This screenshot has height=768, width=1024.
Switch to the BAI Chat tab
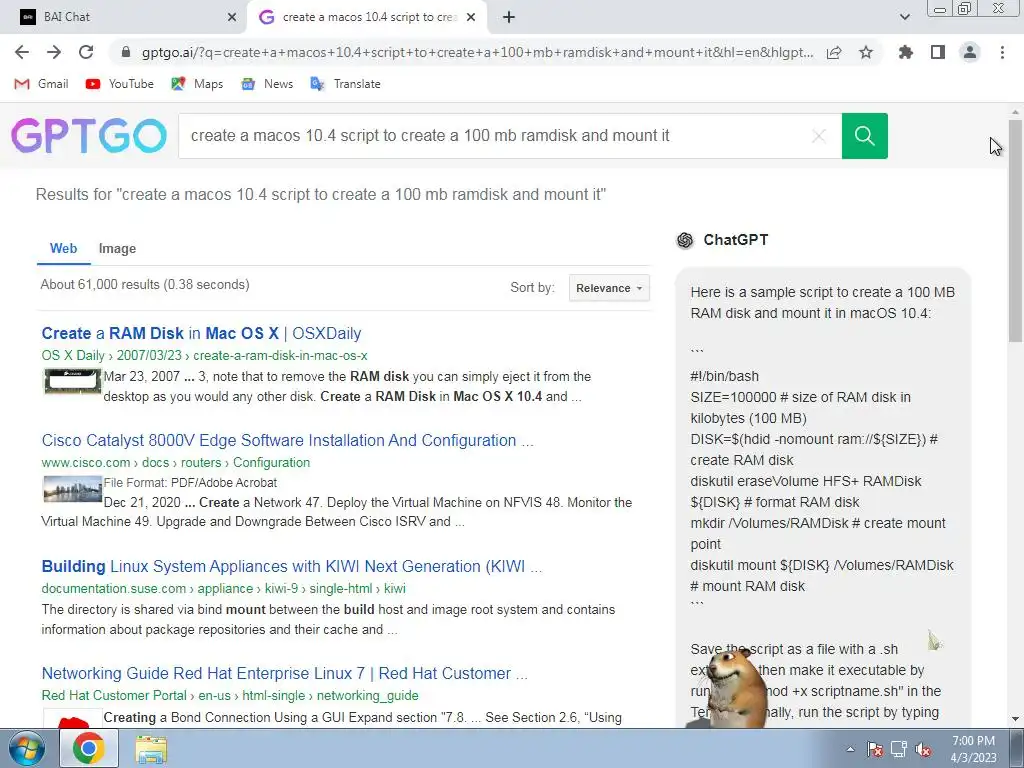(124, 18)
